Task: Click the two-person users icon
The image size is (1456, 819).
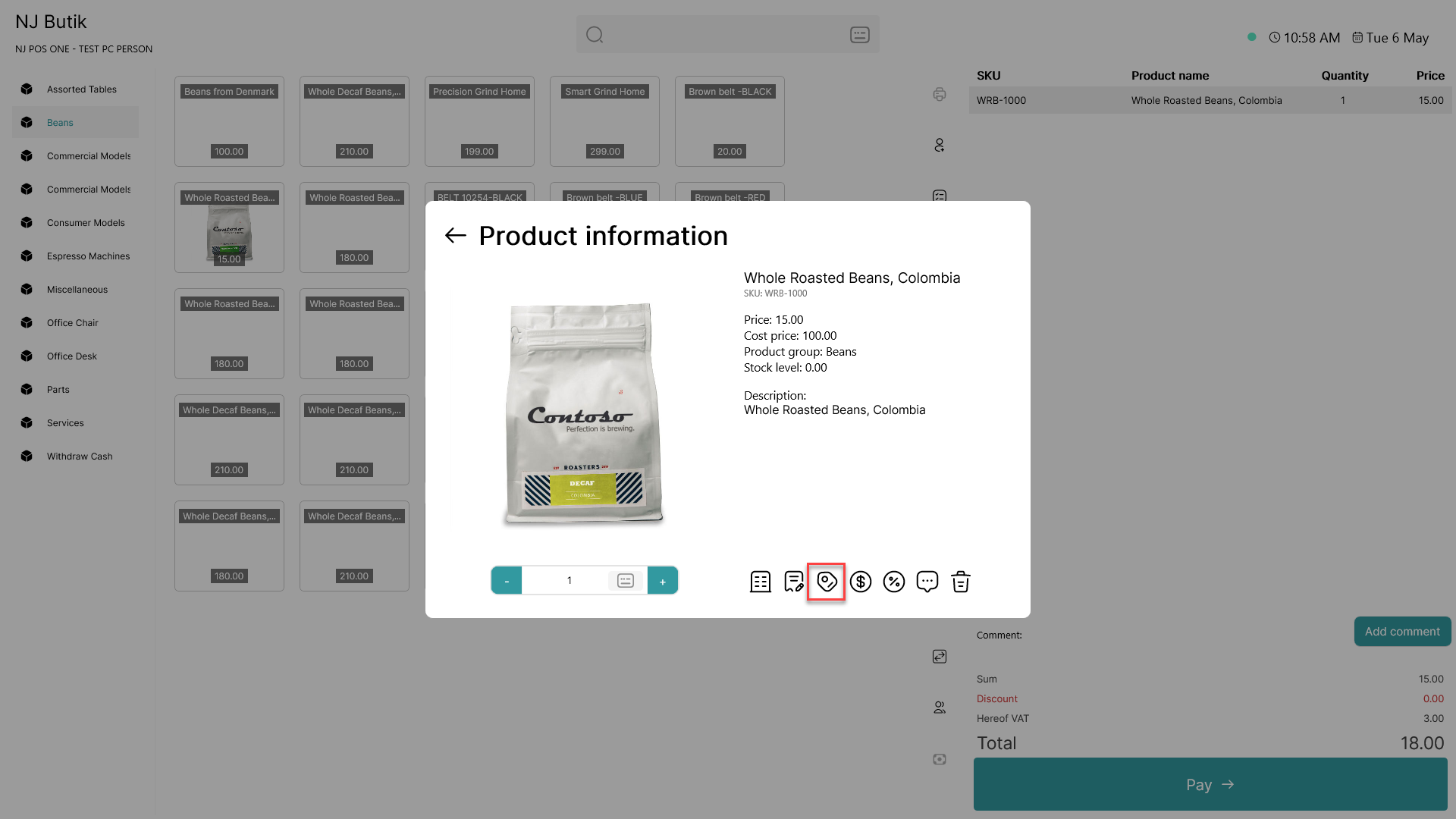Action: 940,708
